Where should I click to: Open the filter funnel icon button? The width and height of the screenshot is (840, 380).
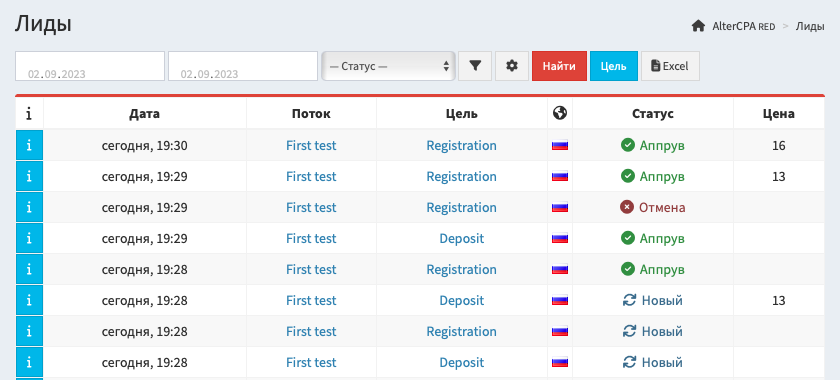[475, 66]
